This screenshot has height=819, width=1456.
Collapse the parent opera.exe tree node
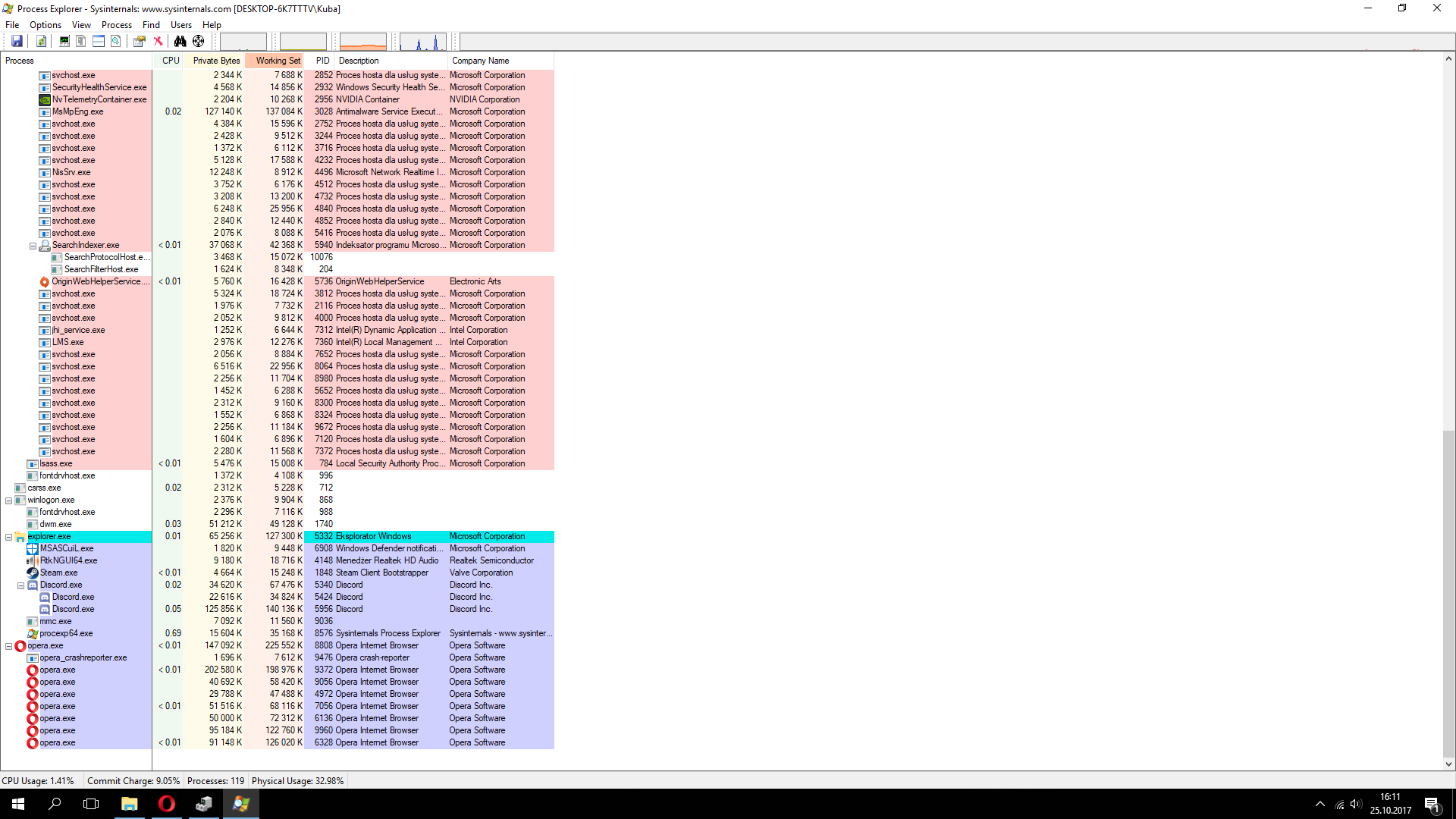tap(8, 646)
